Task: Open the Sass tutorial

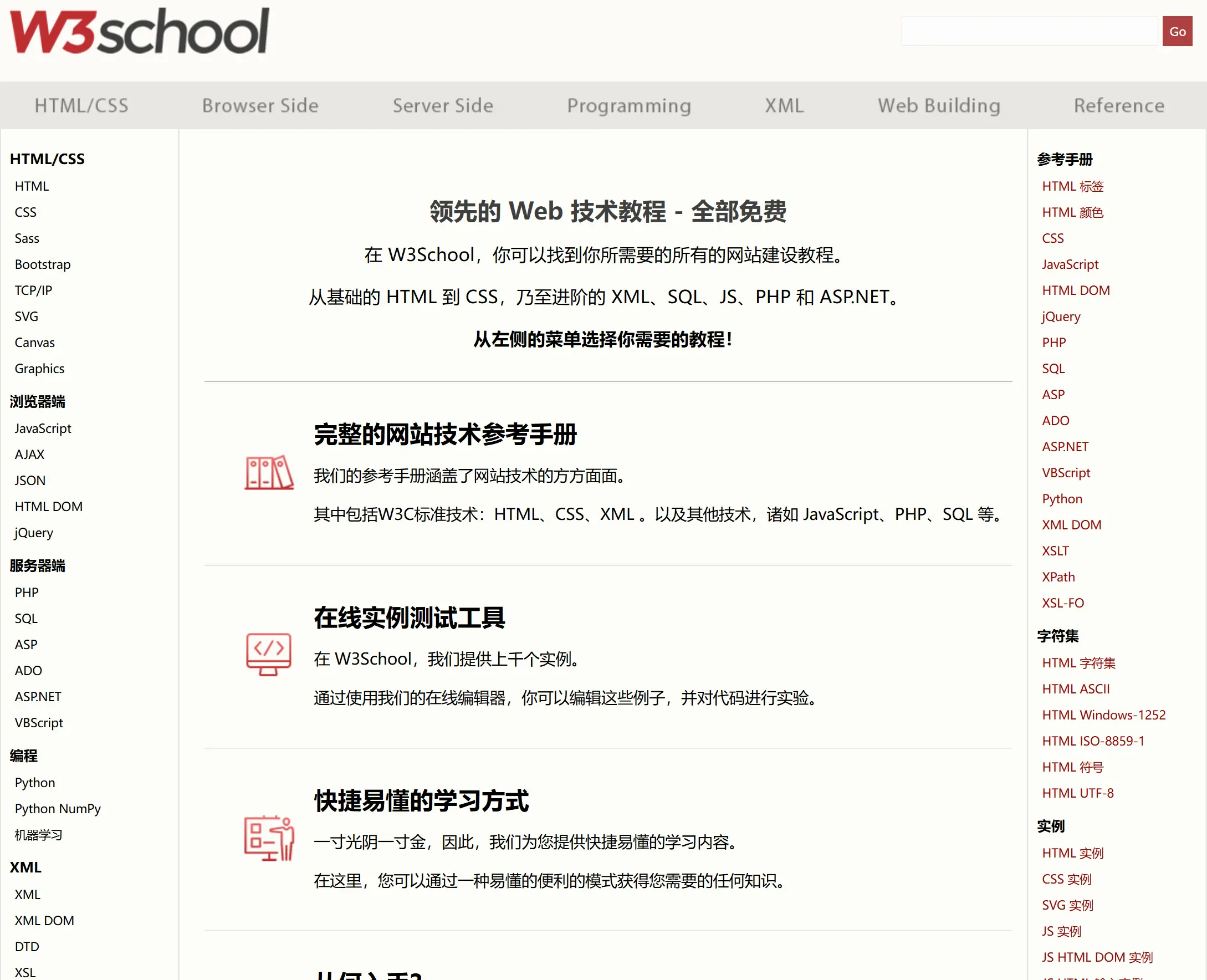Action: point(26,238)
